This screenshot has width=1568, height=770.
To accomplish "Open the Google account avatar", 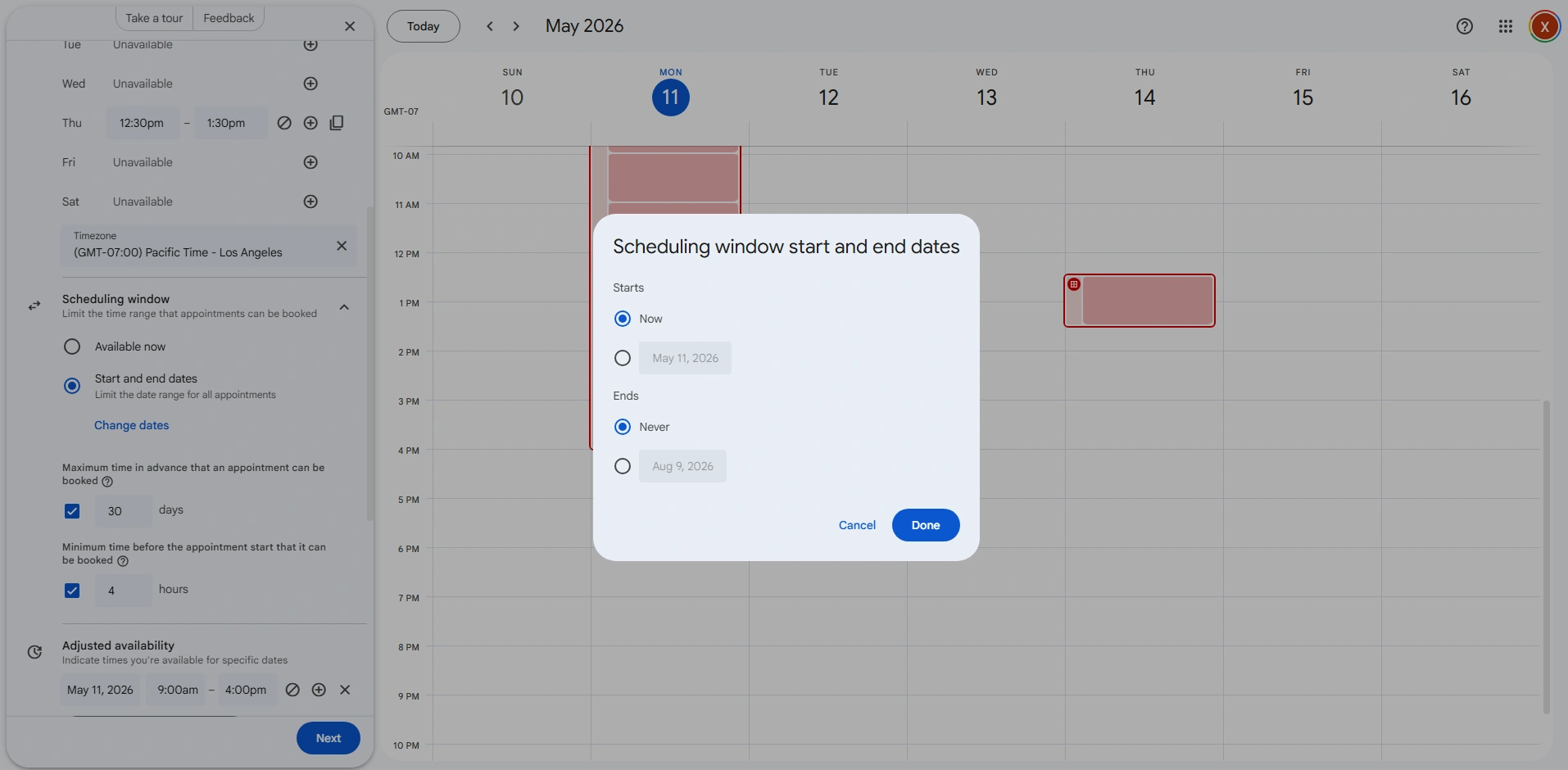I will 1544,26.
